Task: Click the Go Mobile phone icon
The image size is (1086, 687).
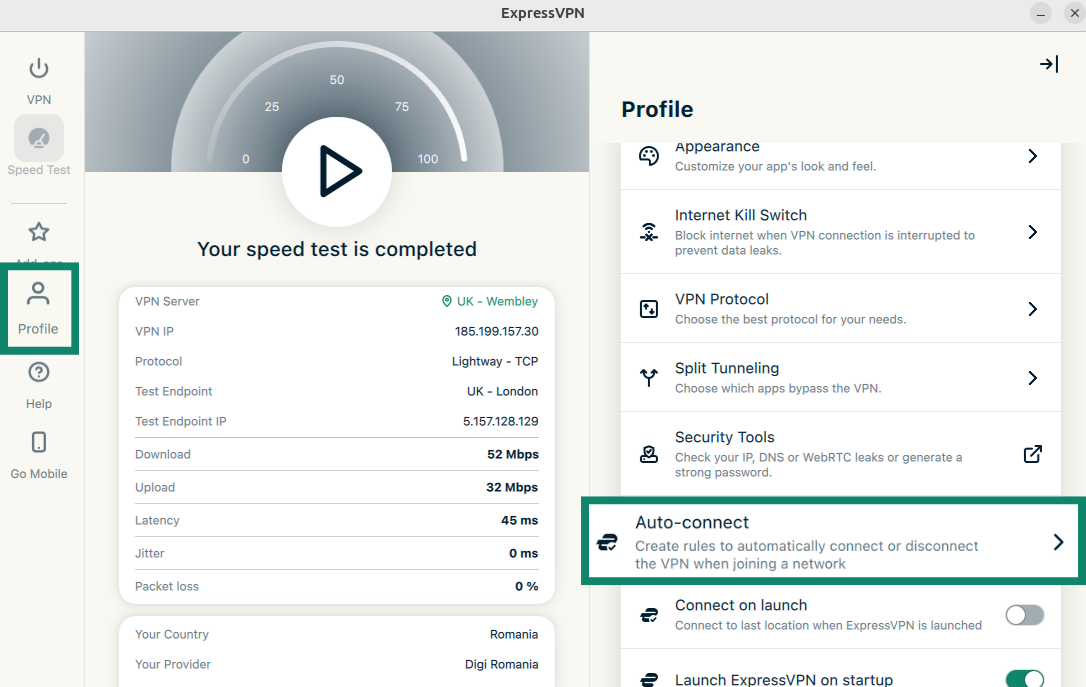Action: click(x=39, y=443)
